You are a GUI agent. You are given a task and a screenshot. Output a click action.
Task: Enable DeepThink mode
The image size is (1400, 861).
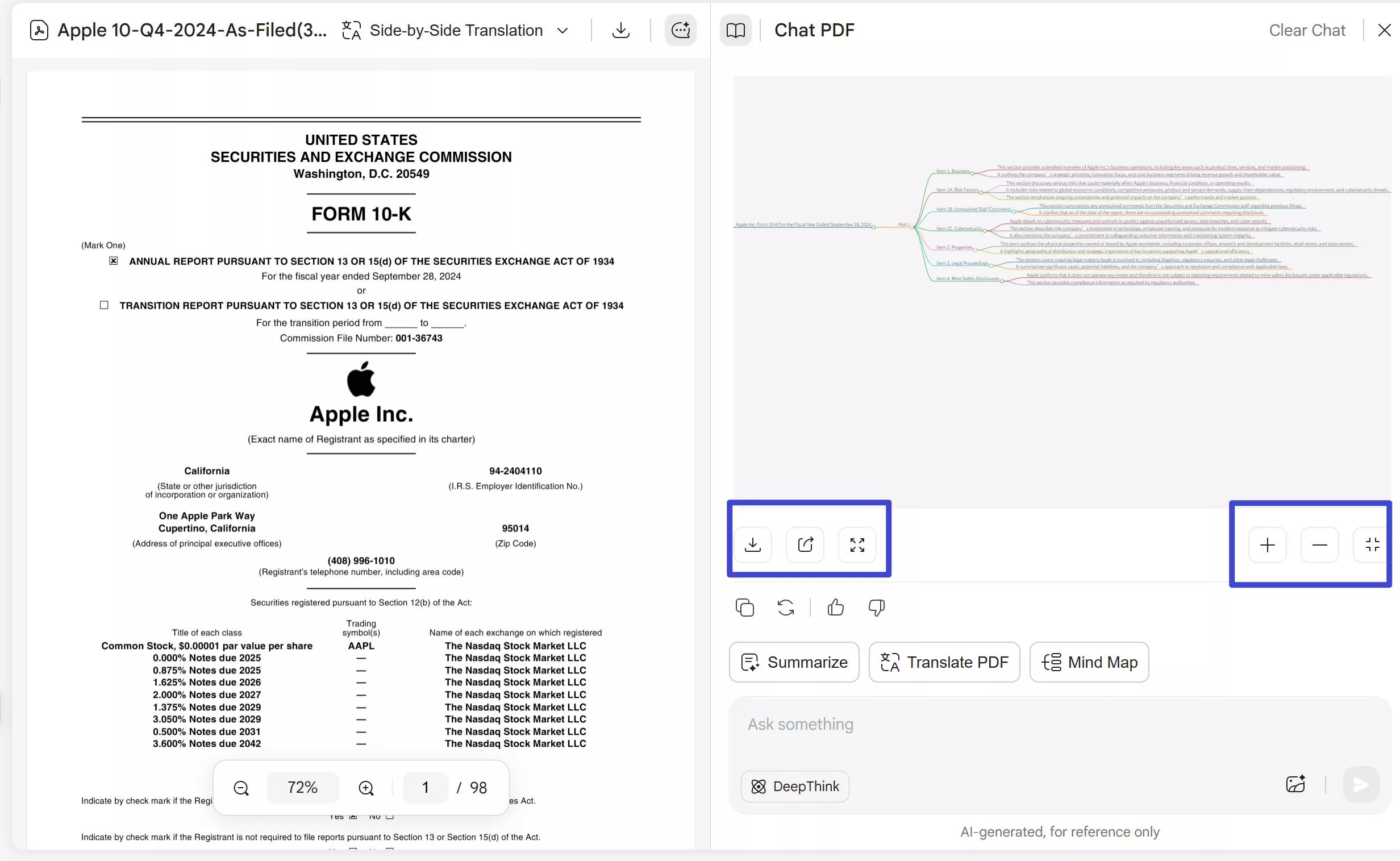[x=794, y=787]
